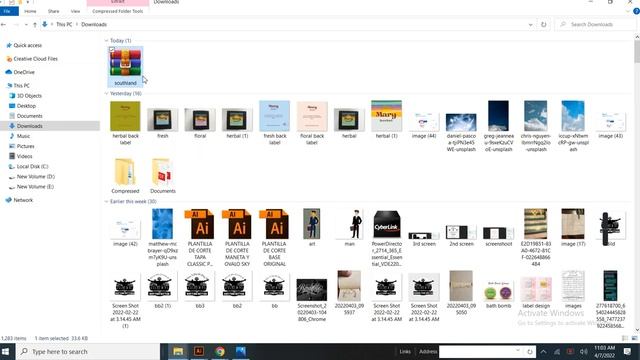
Task: Switch to the Share ribbon tab
Action: pyautogui.click(x=53, y=11)
